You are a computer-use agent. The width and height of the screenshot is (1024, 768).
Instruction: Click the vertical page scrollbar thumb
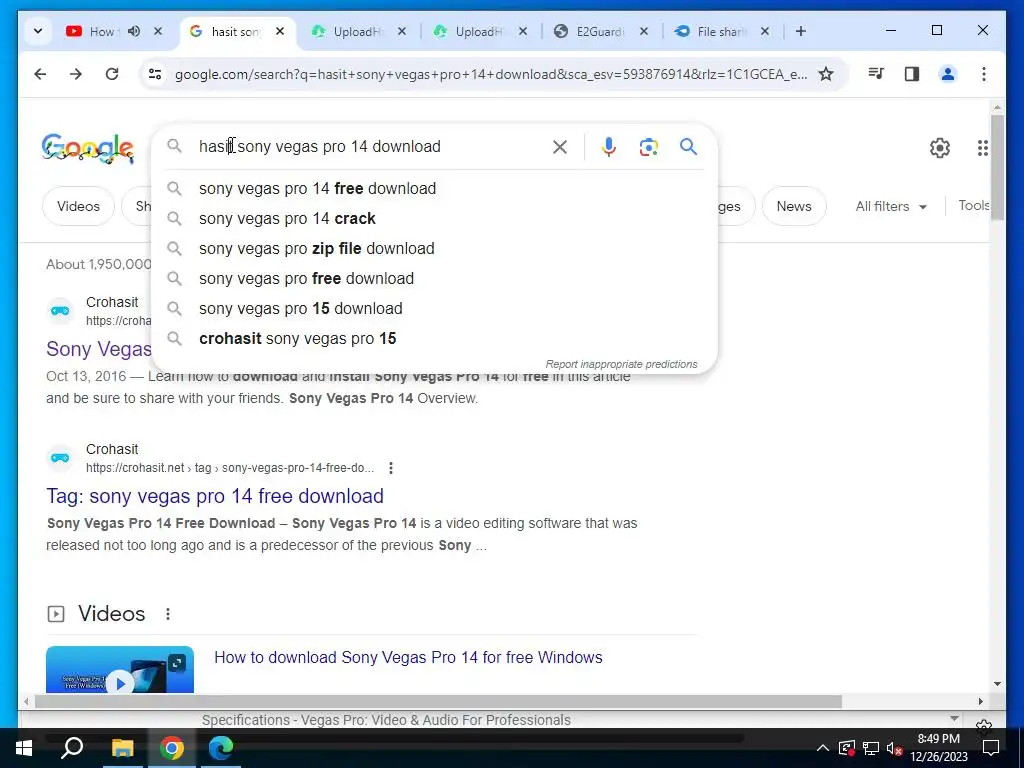tap(997, 168)
